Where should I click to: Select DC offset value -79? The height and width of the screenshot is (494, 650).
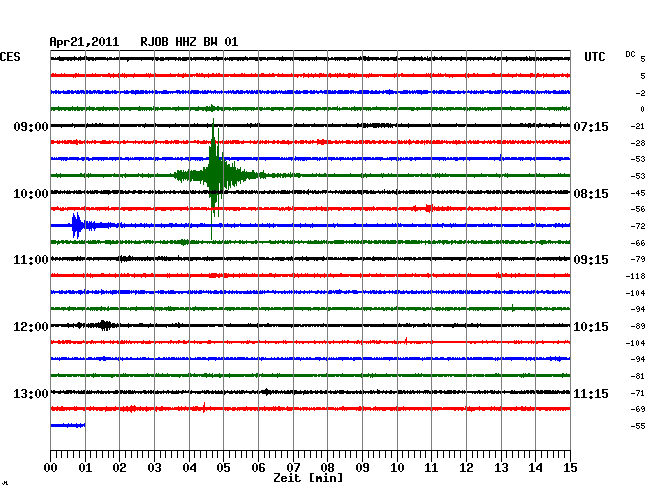(638, 259)
